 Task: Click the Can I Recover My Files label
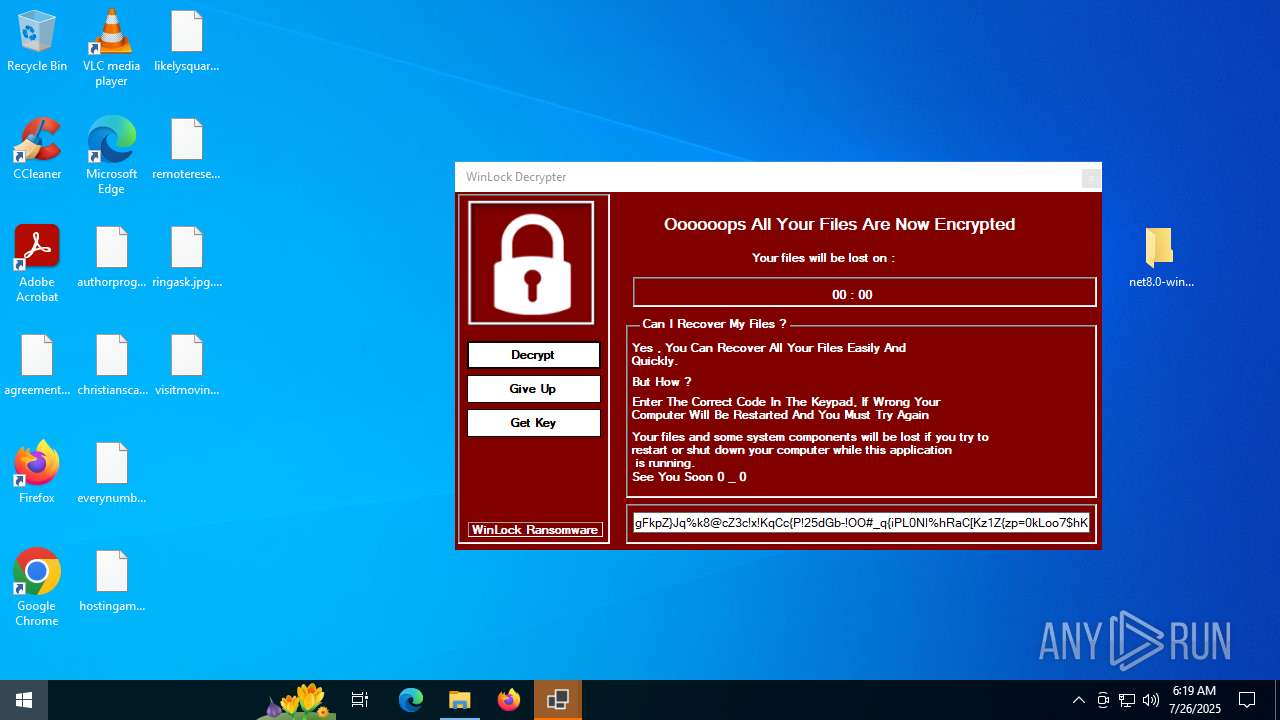click(714, 324)
